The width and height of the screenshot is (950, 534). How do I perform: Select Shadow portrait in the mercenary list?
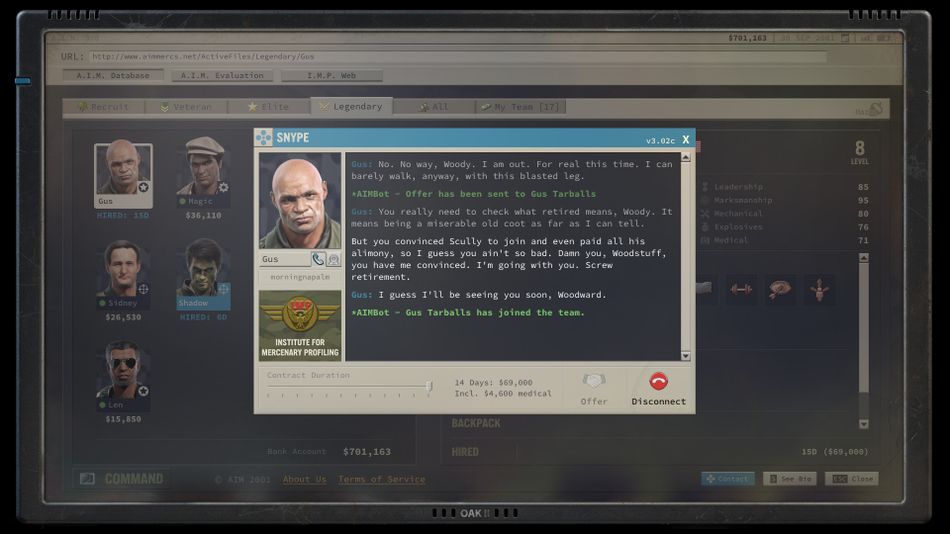(204, 274)
